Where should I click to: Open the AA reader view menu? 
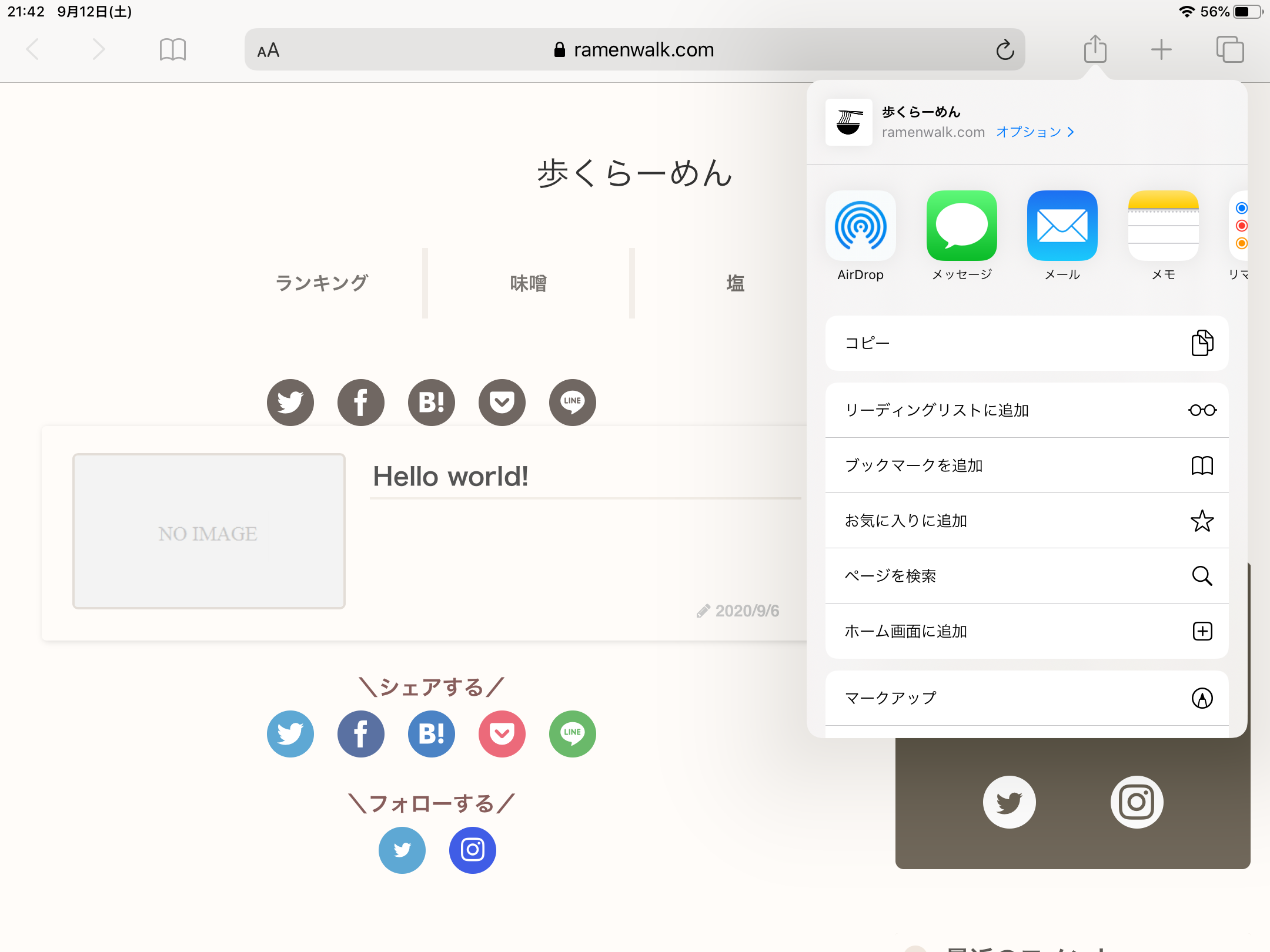[268, 51]
